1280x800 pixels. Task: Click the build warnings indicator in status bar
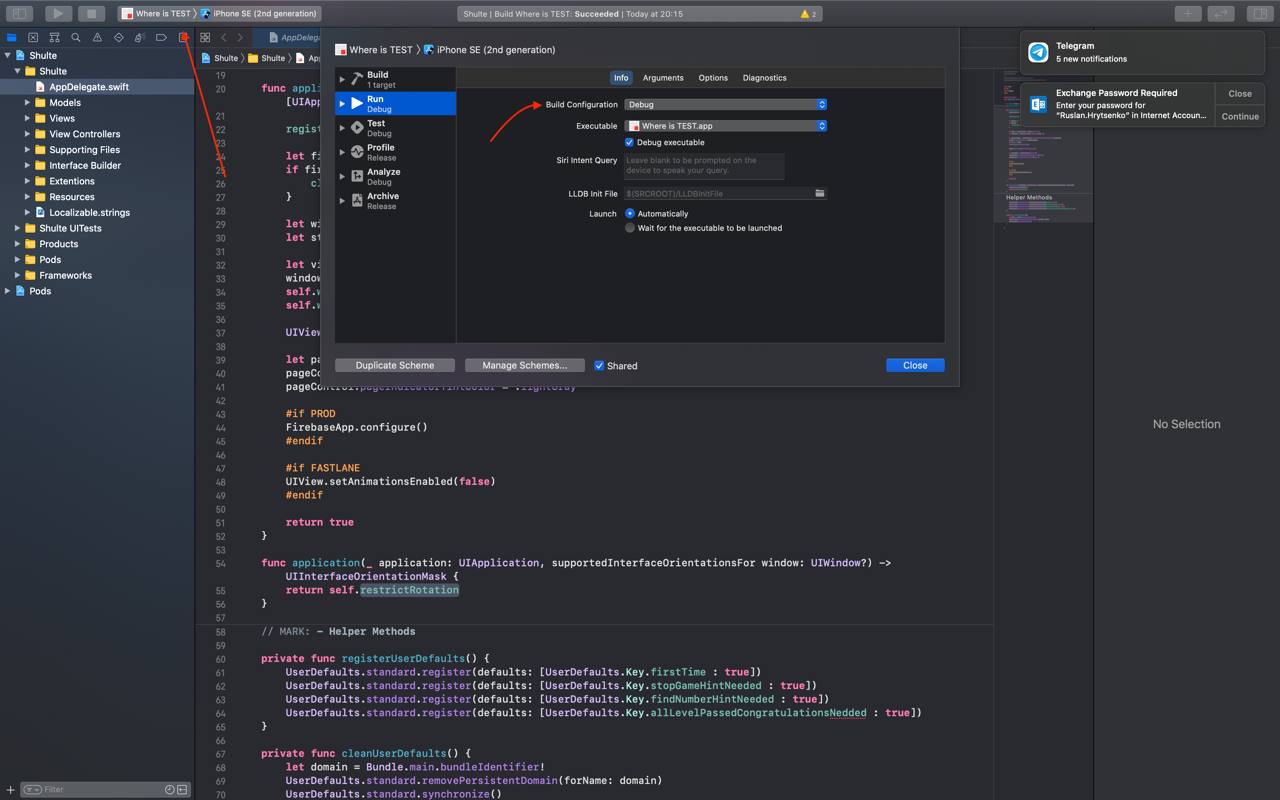pos(809,14)
